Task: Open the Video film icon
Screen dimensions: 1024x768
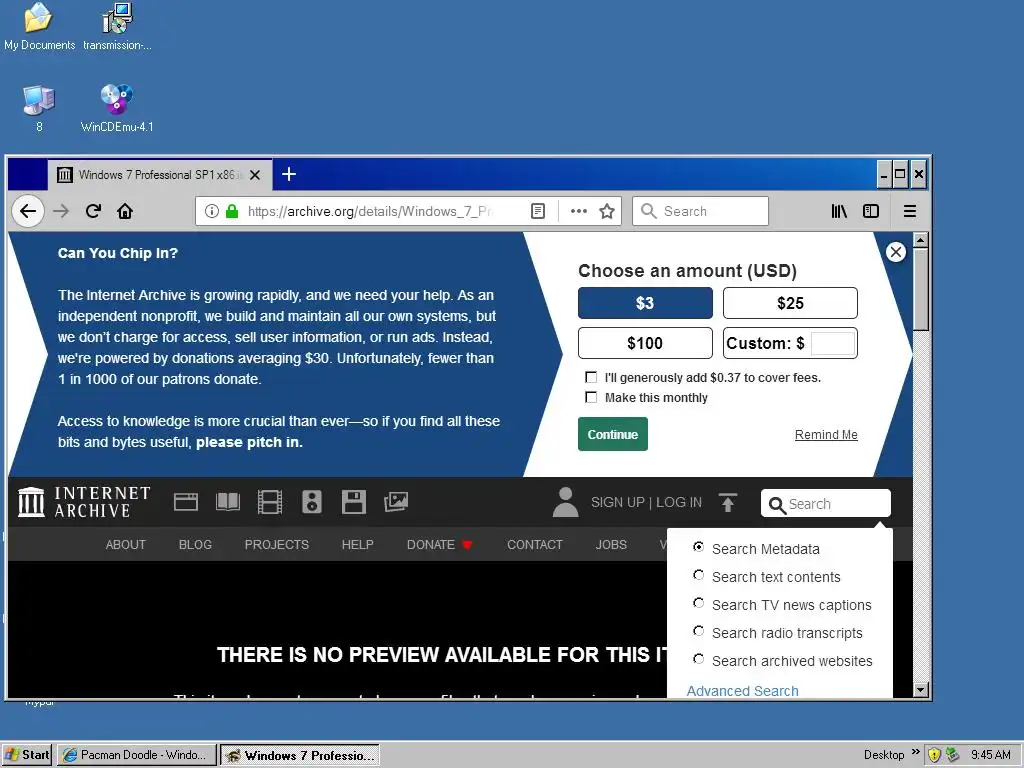Action: [x=270, y=502]
